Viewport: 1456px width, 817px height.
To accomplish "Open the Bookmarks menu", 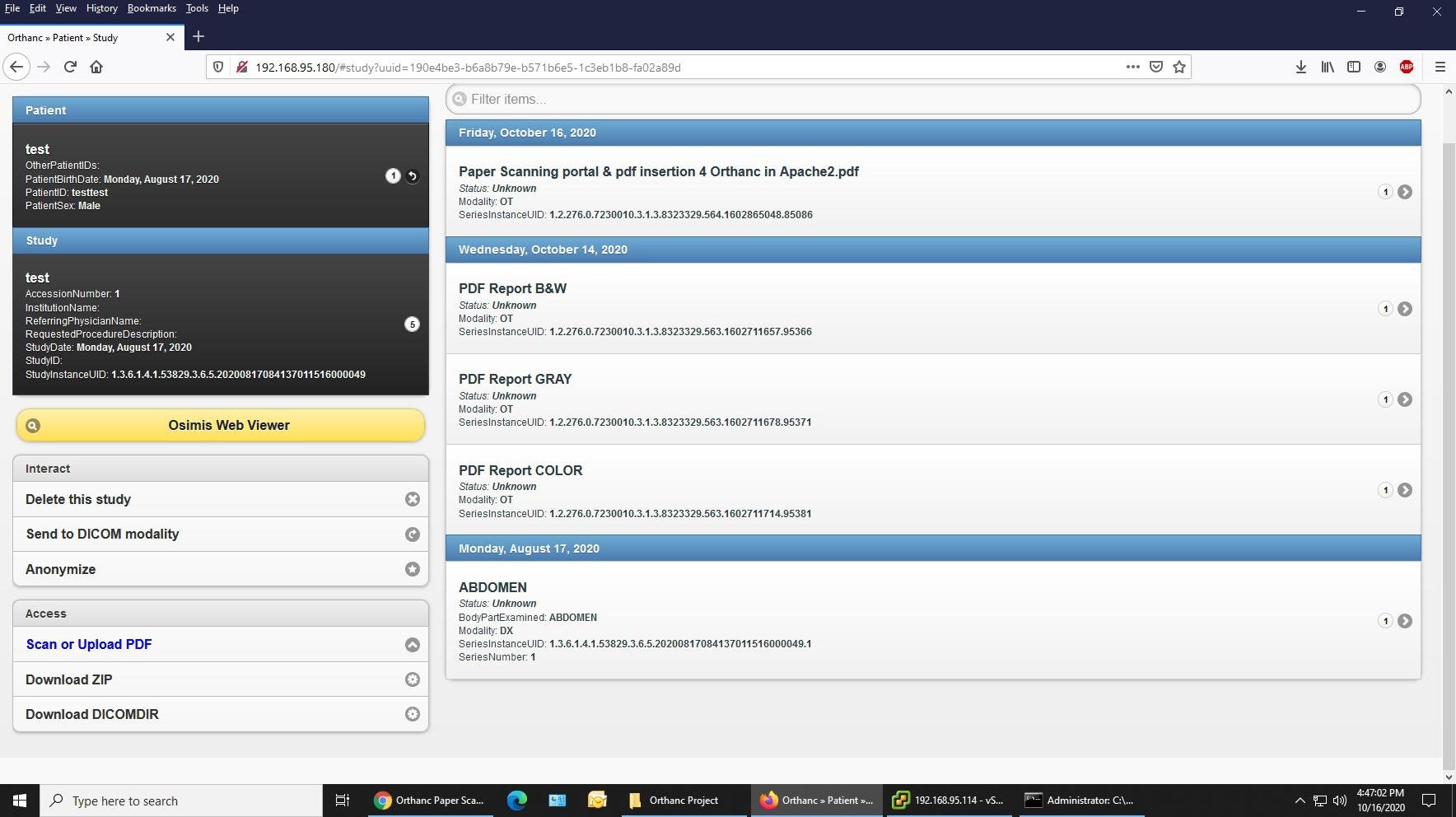I will pos(152,8).
